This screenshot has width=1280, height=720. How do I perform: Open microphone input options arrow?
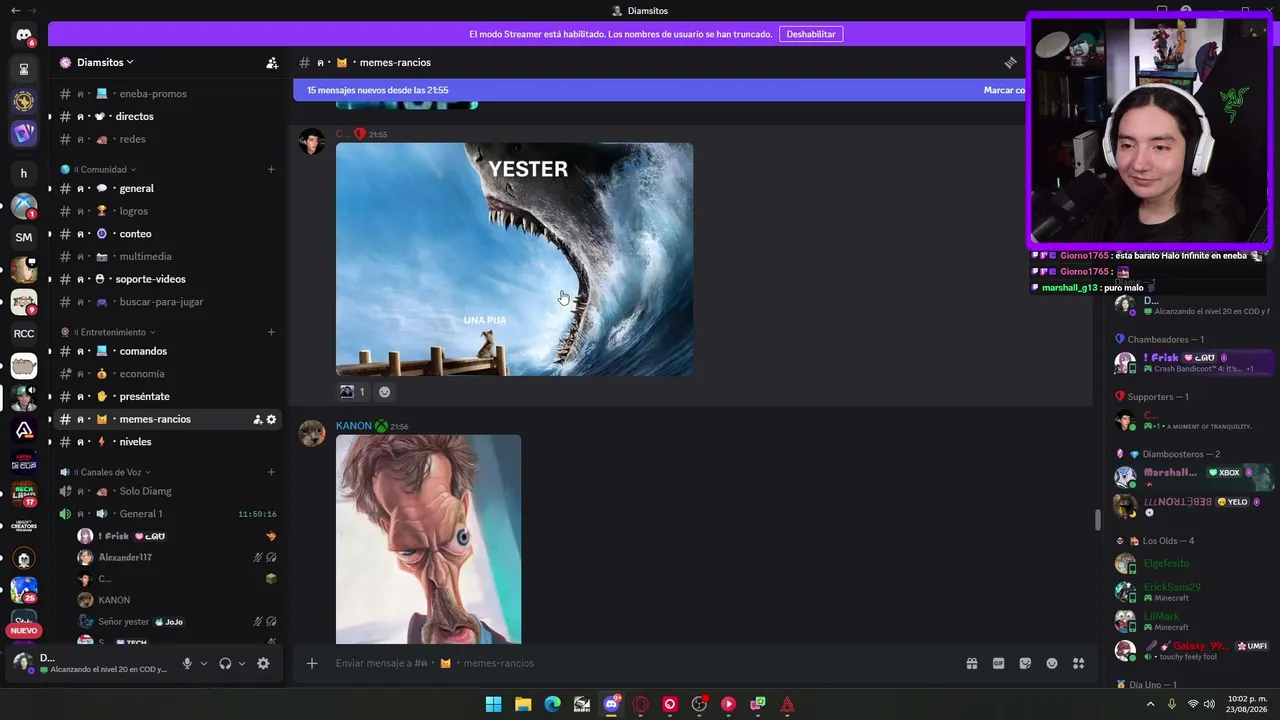(x=203, y=663)
